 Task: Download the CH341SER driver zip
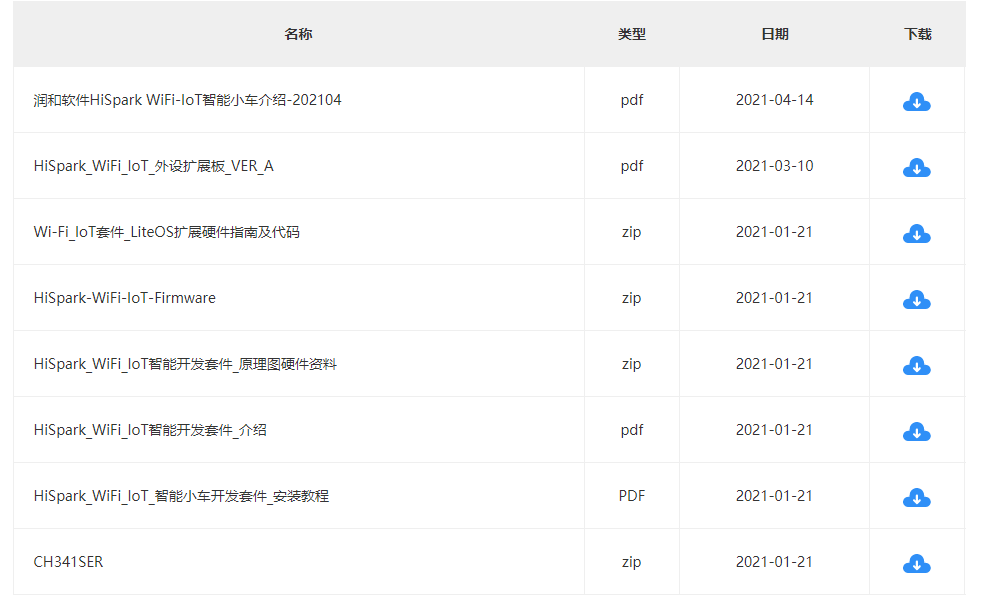click(916, 564)
